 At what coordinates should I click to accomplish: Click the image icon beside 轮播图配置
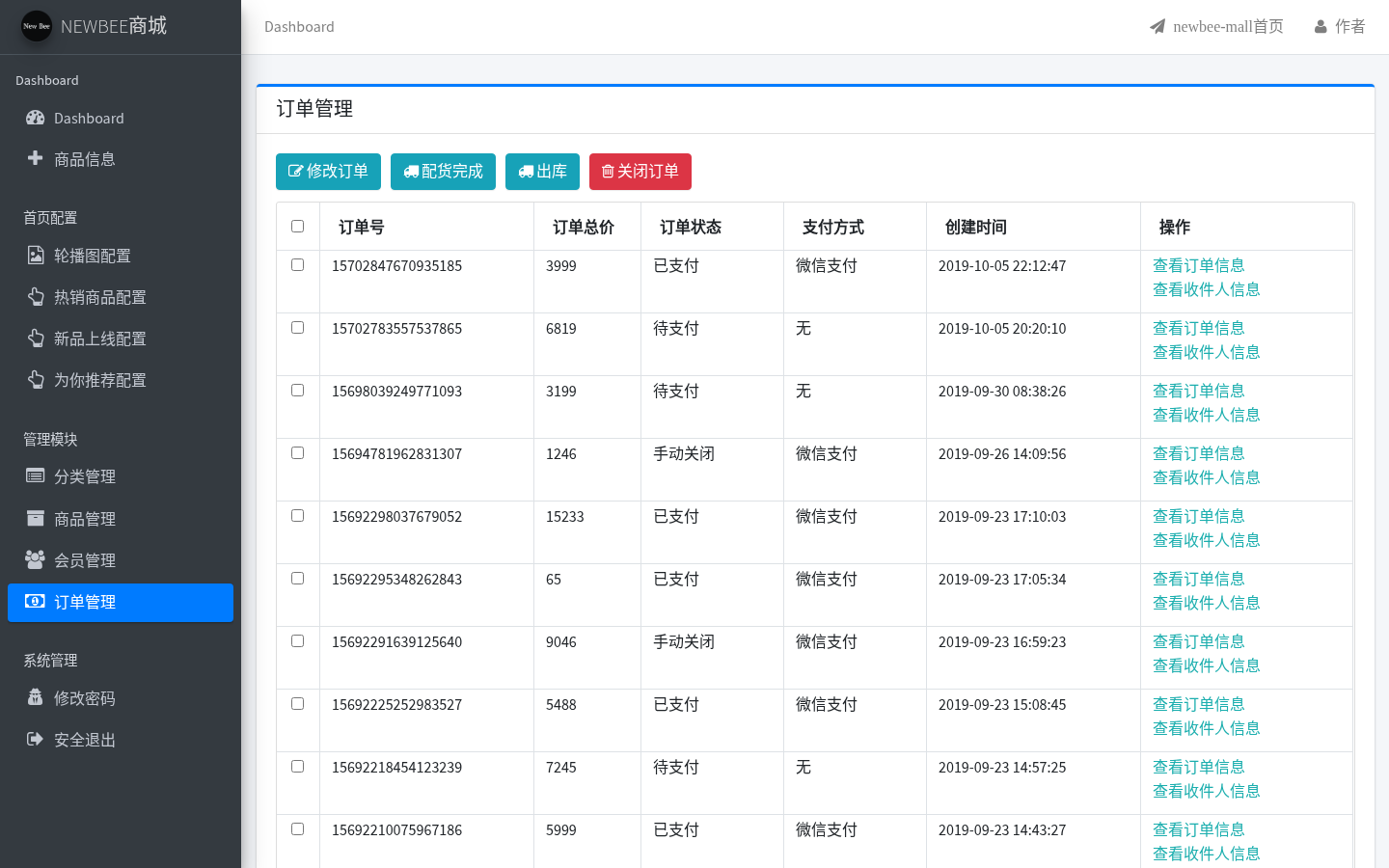[36, 255]
